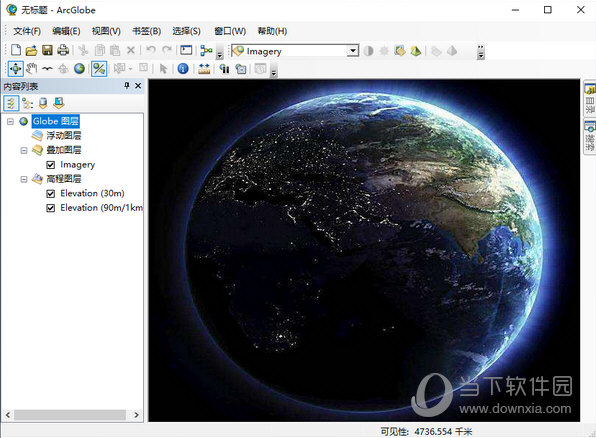Choose the Select Elements arrow tool
596x438 pixels.
point(163,69)
